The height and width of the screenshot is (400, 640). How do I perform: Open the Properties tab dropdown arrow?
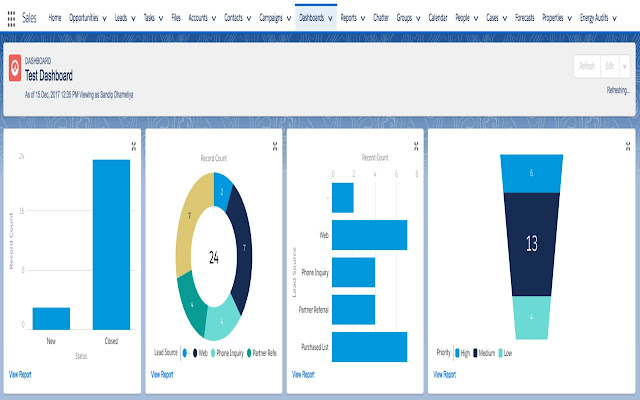pos(570,18)
